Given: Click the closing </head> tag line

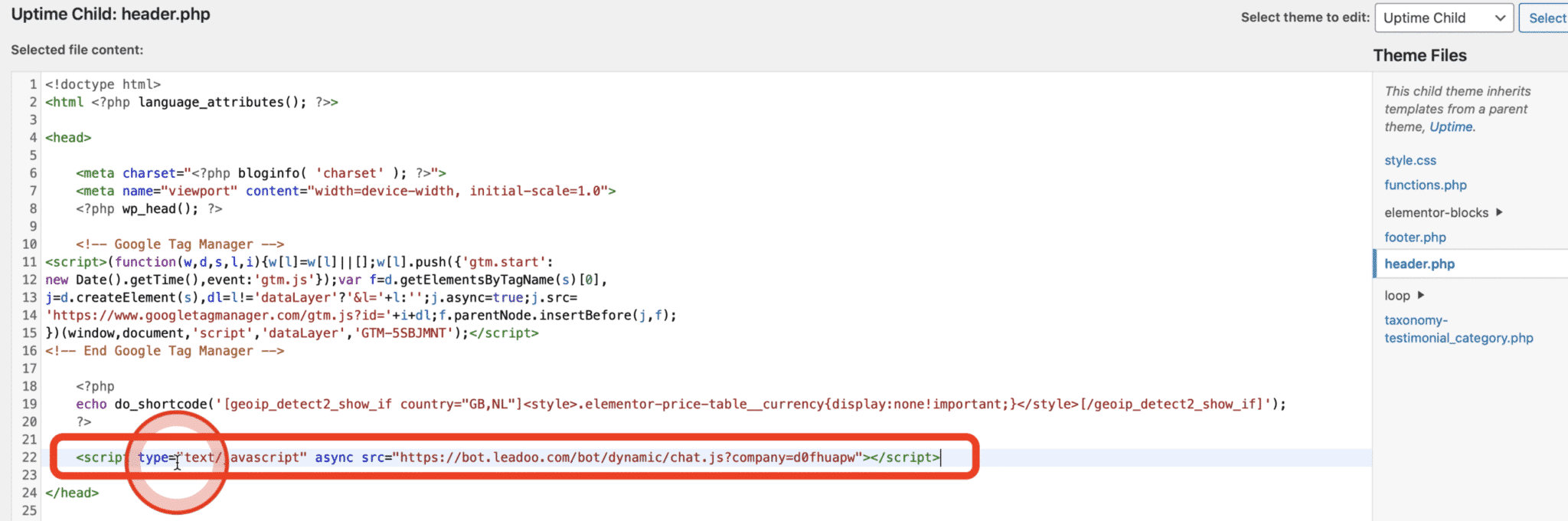Looking at the screenshot, I should pyautogui.click(x=72, y=493).
